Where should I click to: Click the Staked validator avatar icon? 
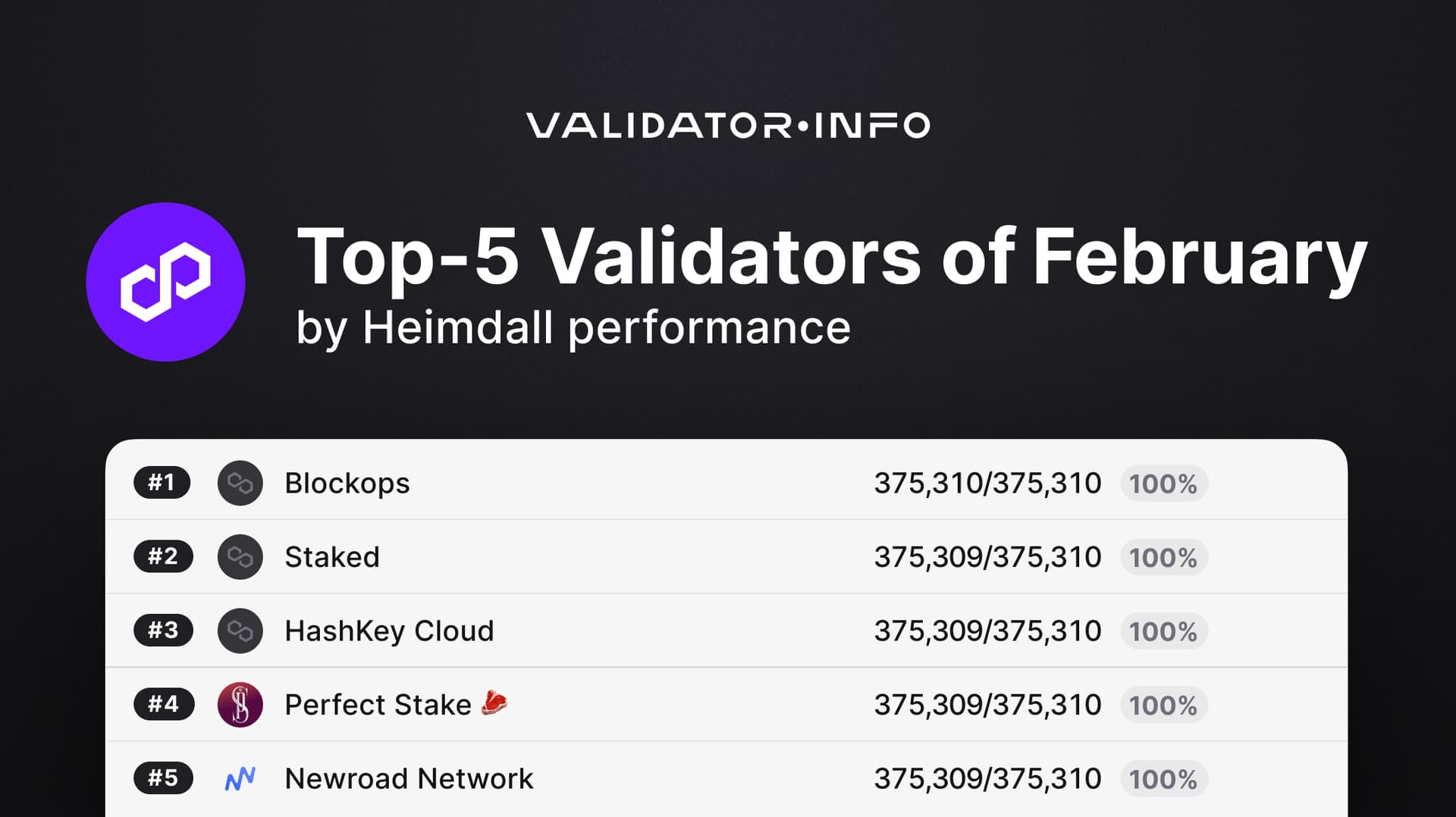point(240,557)
